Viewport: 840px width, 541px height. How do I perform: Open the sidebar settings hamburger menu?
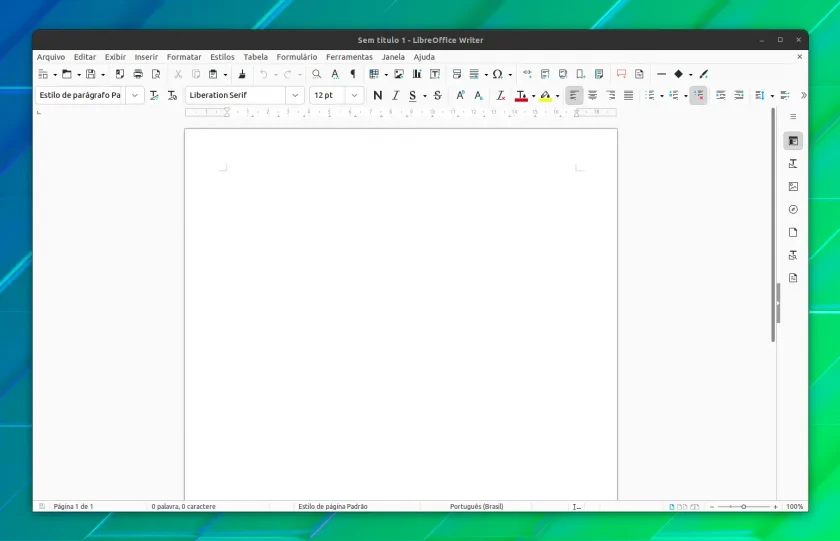point(793,116)
